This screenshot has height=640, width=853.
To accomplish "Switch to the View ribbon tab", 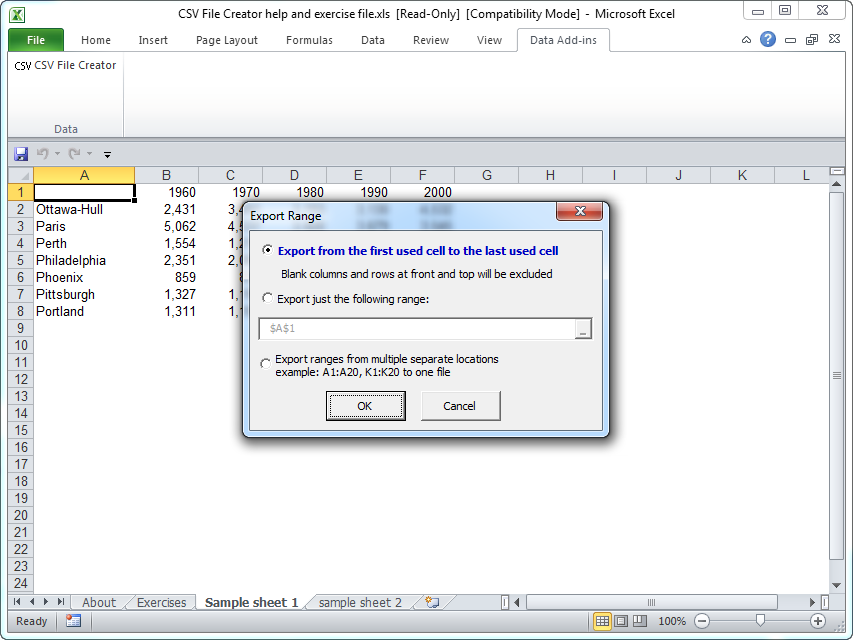I will 489,40.
